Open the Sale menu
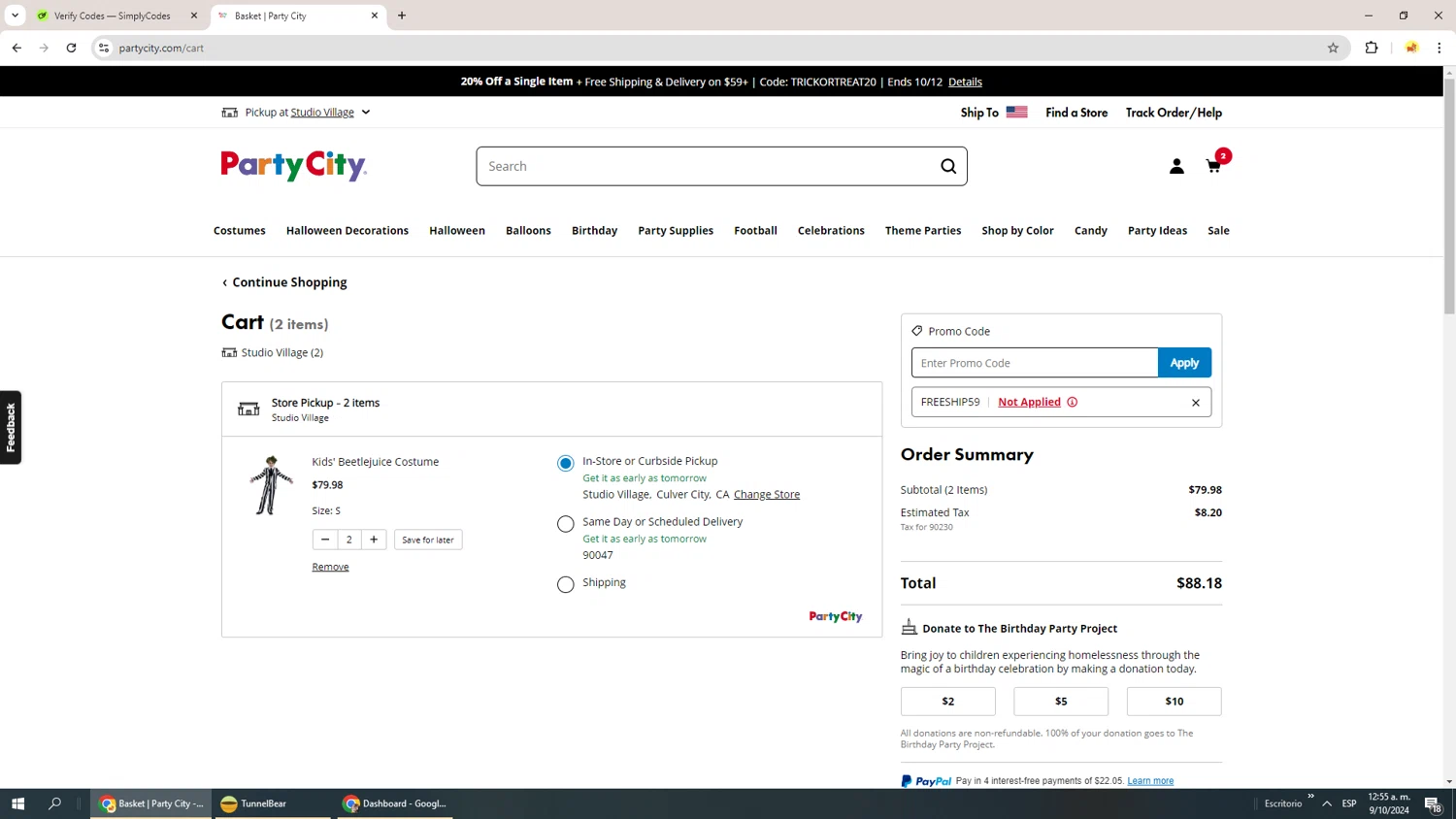Viewport: 1456px width, 819px height. coord(1218,231)
